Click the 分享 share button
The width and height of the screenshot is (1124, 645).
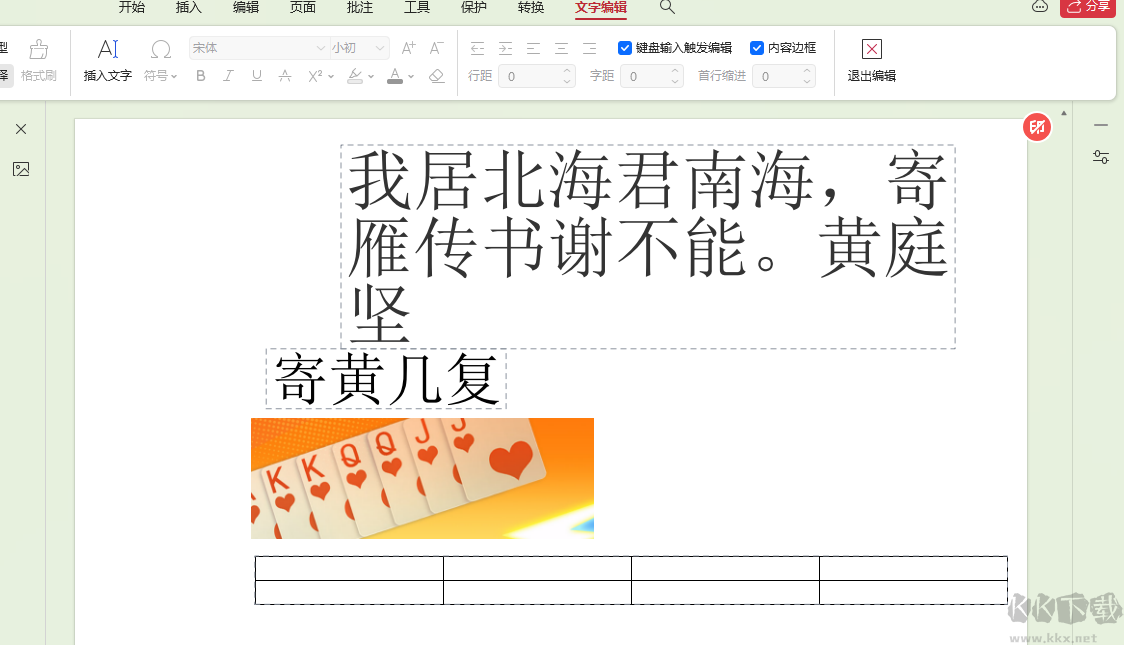[x=1090, y=9]
